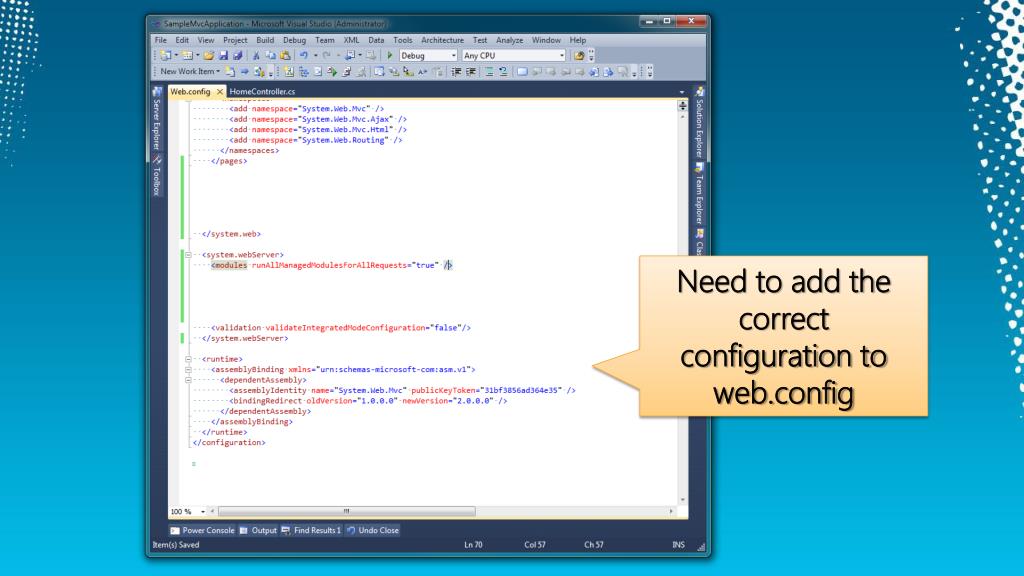Switch to the HomeController.cs tab
Viewport: 1024px width, 576px height.
[x=263, y=91]
